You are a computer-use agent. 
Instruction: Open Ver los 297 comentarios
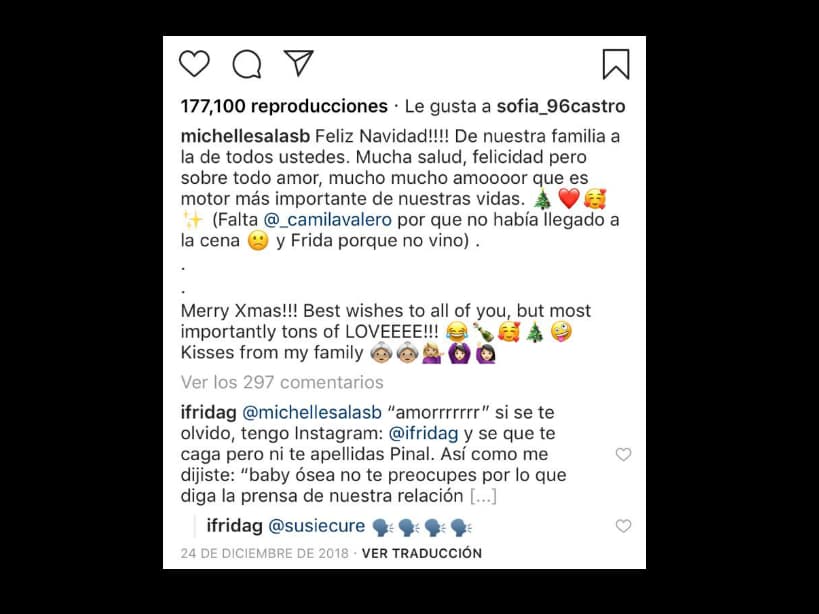pyautogui.click(x=282, y=382)
